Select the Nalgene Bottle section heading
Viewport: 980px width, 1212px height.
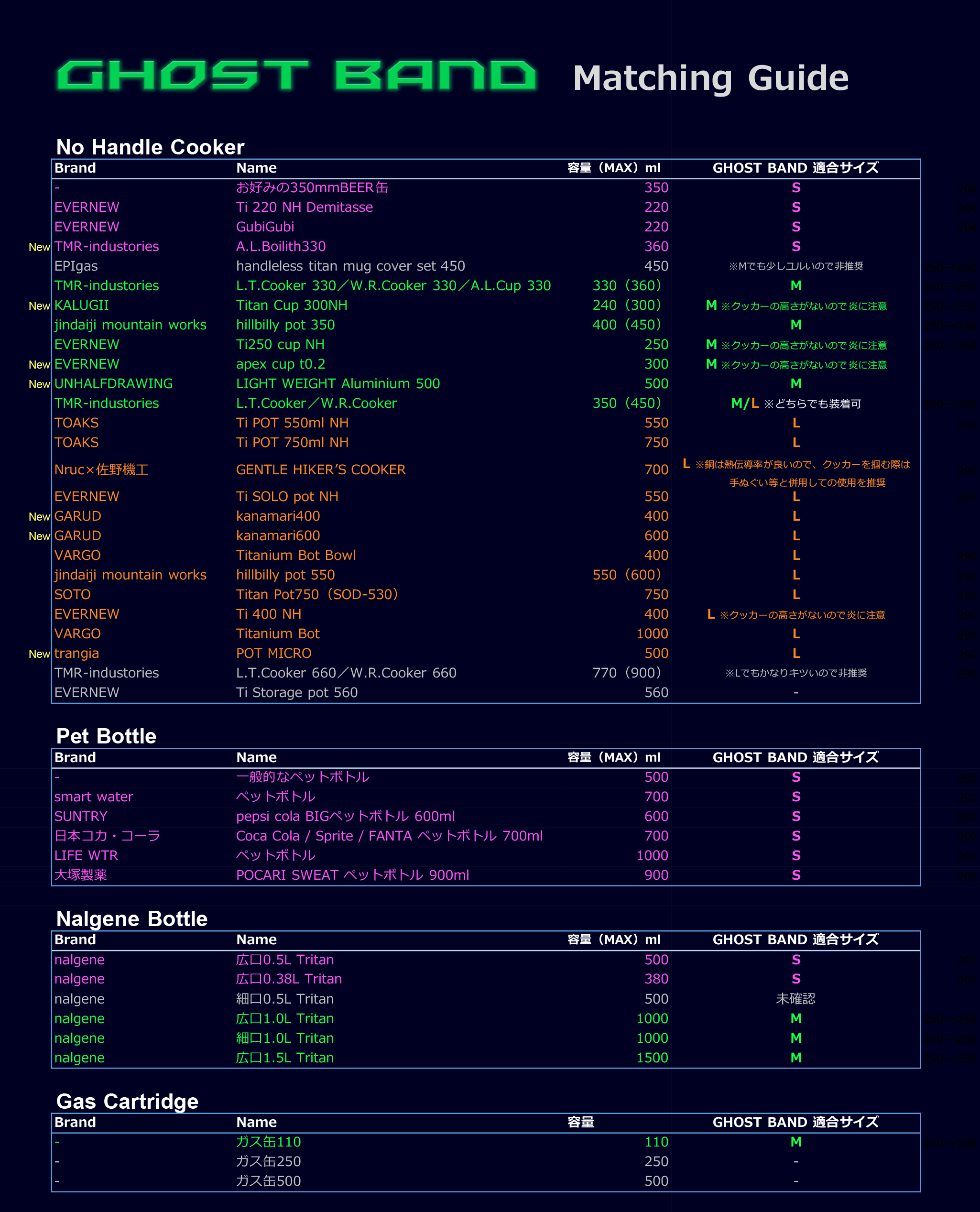131,919
